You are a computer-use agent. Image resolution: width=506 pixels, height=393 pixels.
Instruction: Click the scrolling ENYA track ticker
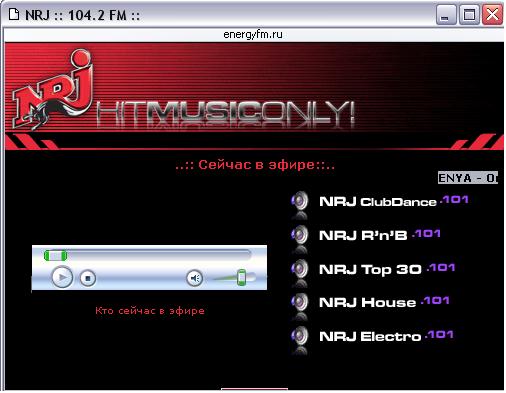click(x=468, y=178)
